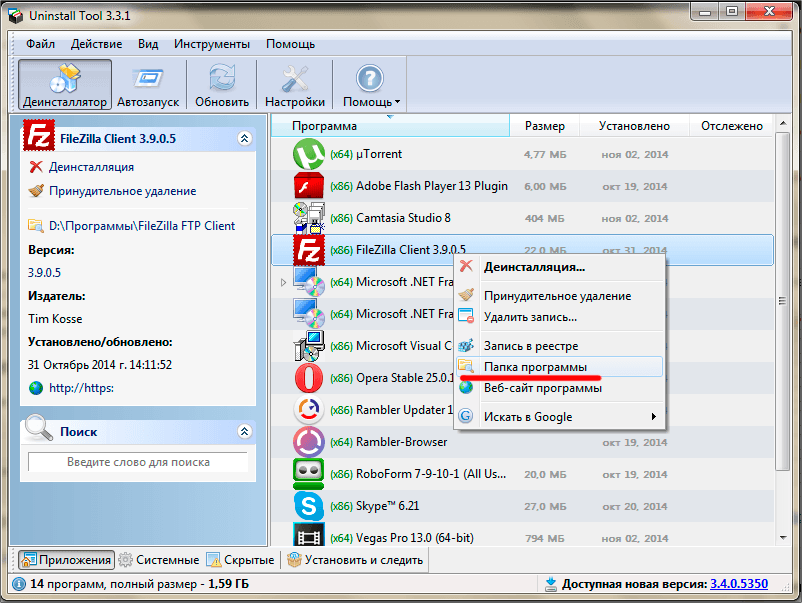This screenshot has height=603, width=802.
Task: Click the globe icon next to http://https:
Action: pyautogui.click(x=36, y=388)
